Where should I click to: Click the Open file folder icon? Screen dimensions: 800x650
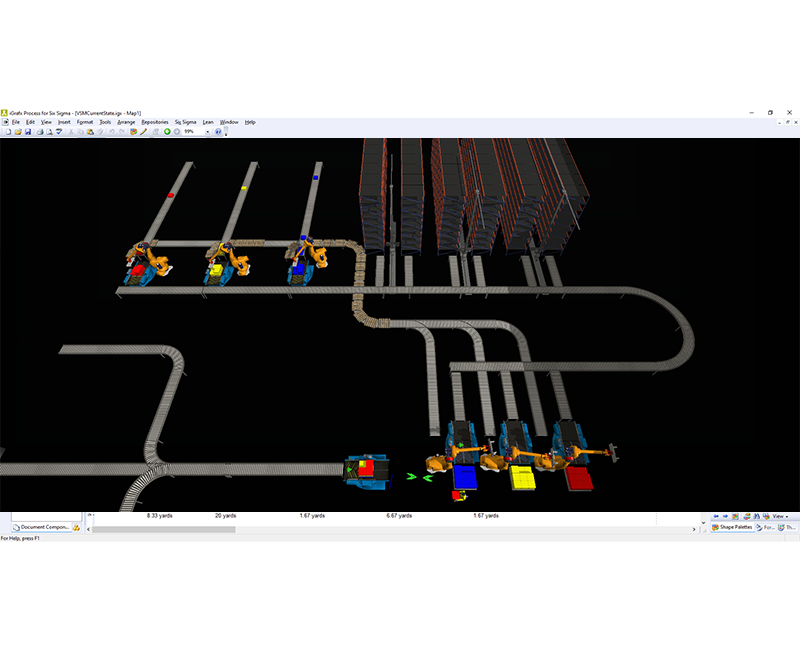[x=17, y=131]
